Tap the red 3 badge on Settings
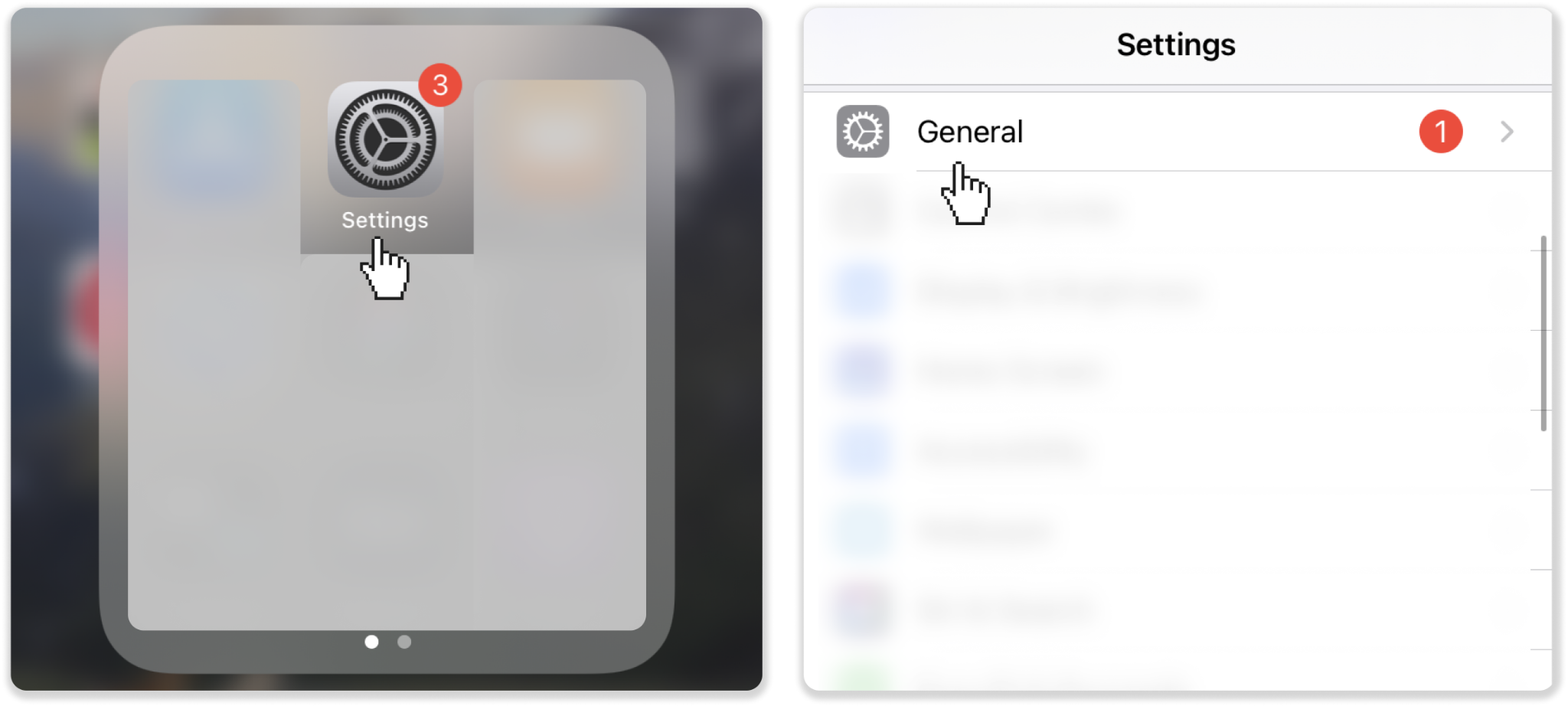The height and width of the screenshot is (706, 1568). click(440, 85)
